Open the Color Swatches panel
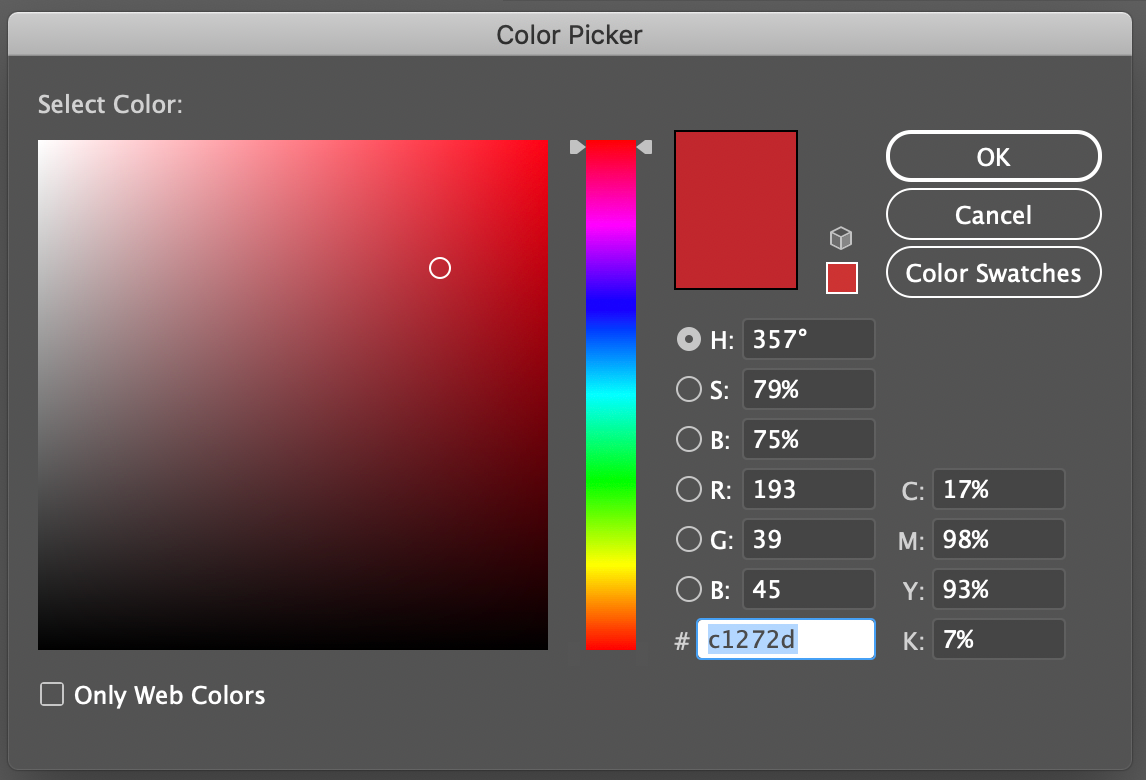The height and width of the screenshot is (780, 1146). 993,272
